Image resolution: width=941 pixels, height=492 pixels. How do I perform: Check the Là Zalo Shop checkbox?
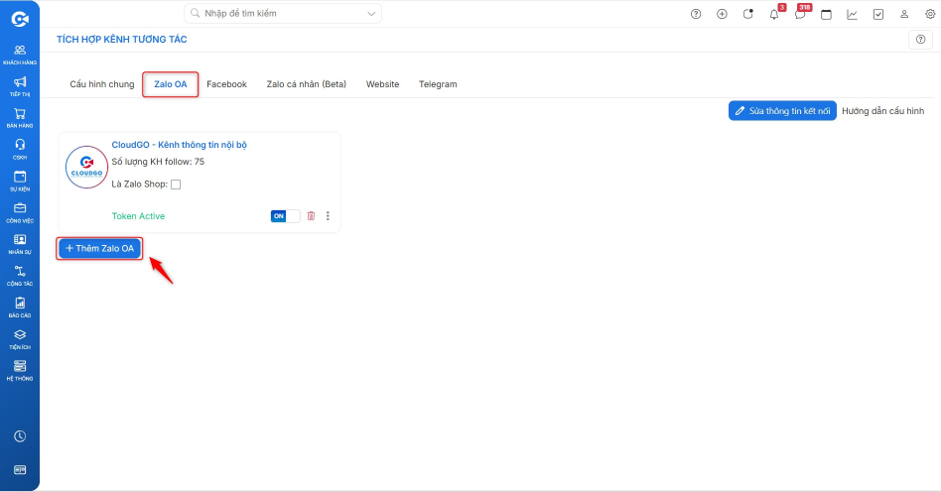[x=176, y=184]
